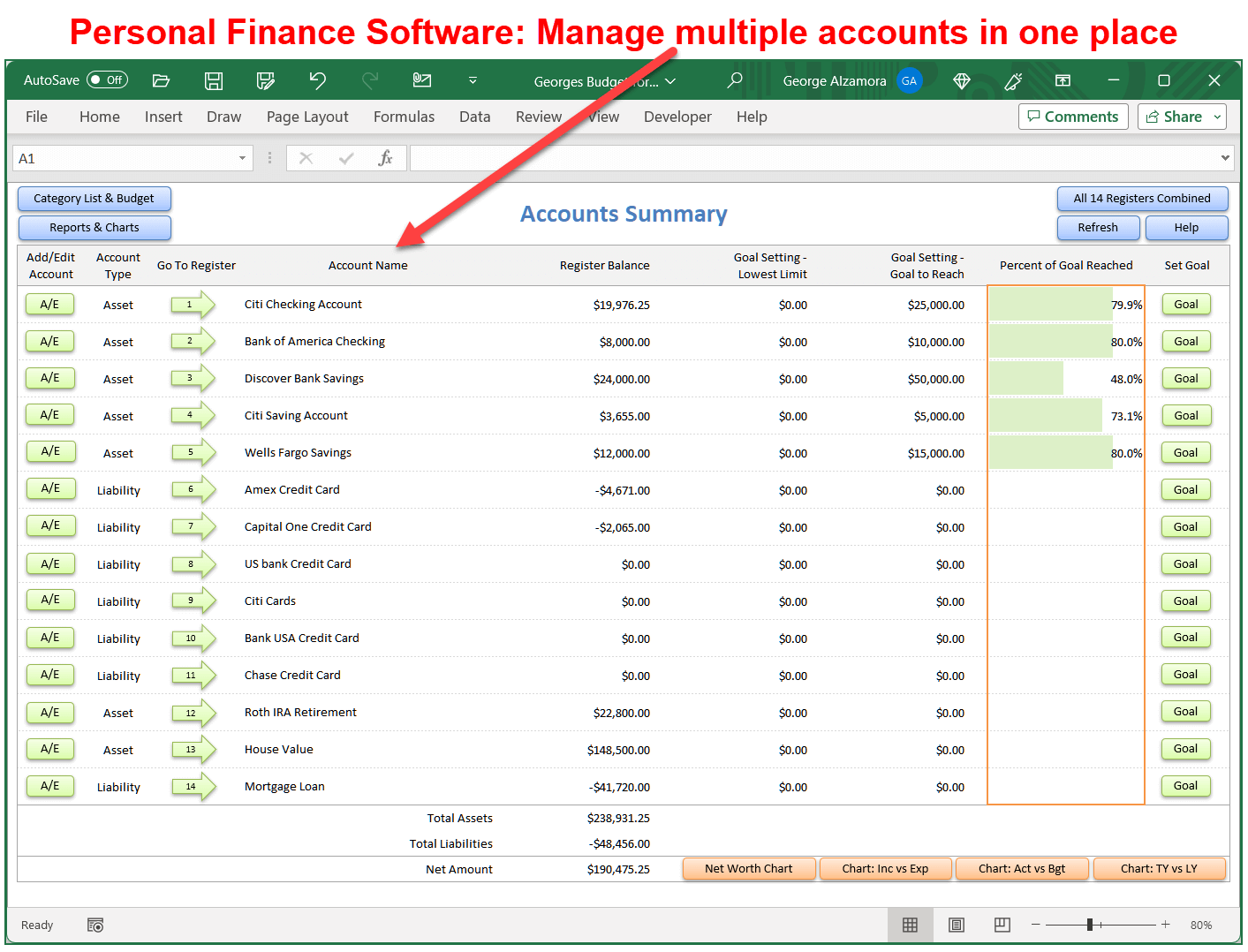This screenshot has height=952, width=1248.
Task: Switch to Page Break Preview in status bar
Action: (x=1002, y=925)
